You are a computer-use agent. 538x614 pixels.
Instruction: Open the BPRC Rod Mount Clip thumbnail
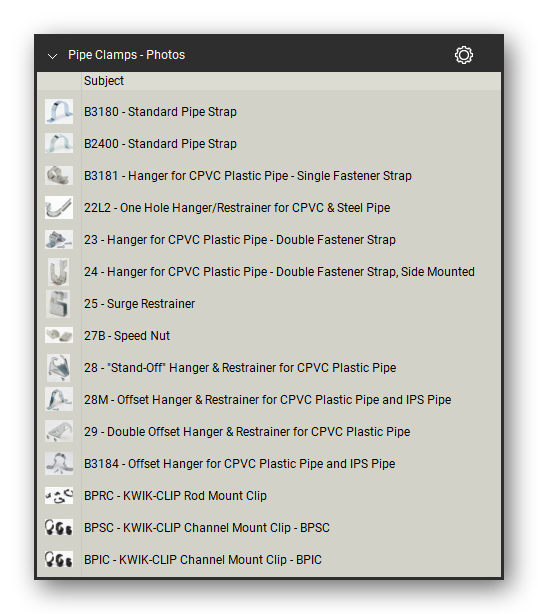(x=59, y=496)
